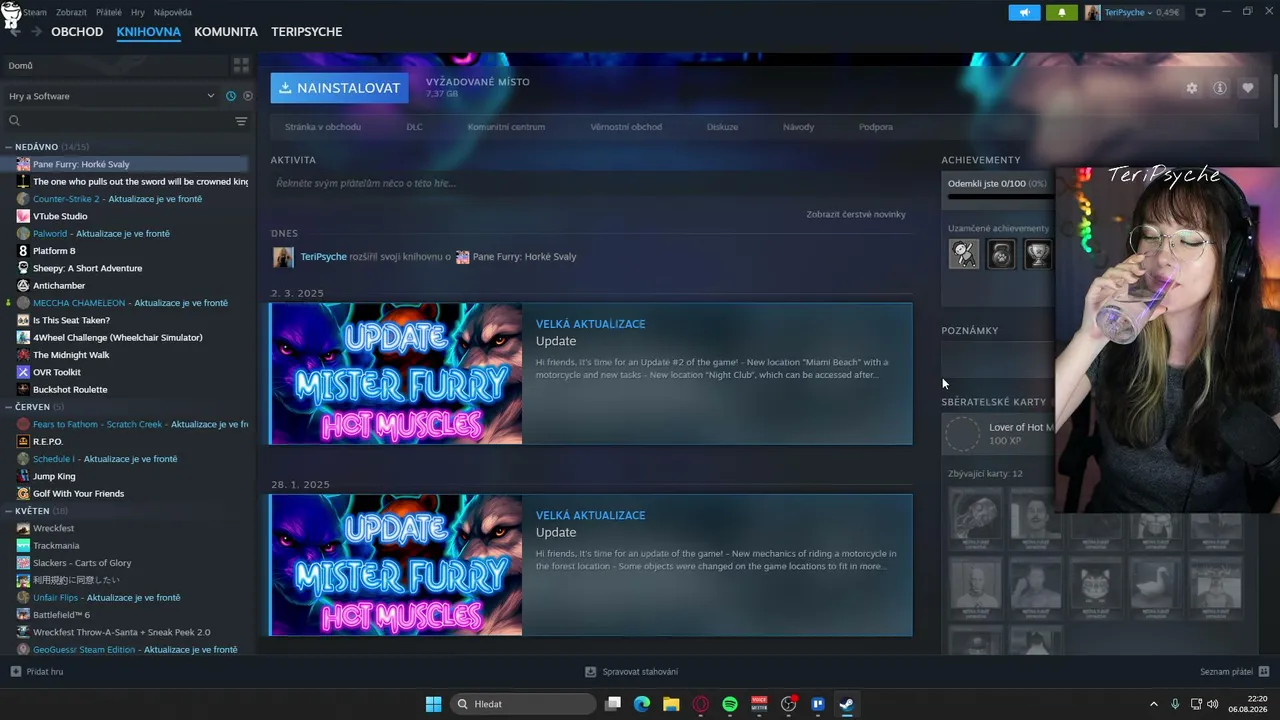Open Spotify from the taskbar

coord(729,704)
